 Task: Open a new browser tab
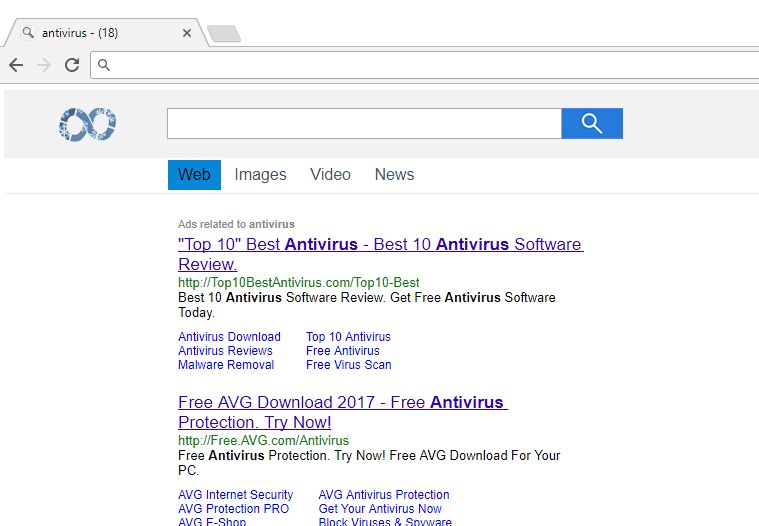(x=224, y=34)
